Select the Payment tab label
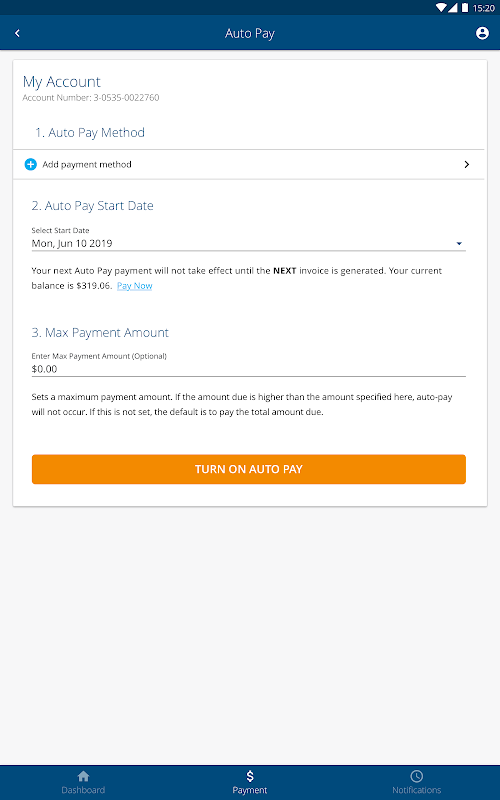 (x=250, y=790)
